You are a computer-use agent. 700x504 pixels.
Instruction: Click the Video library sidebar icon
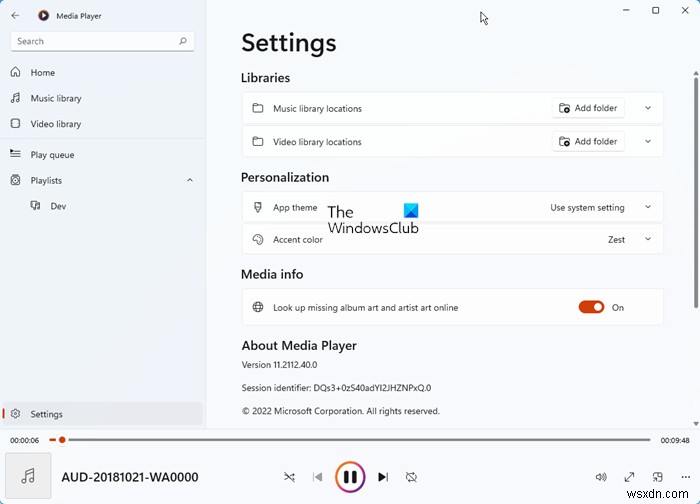16,123
